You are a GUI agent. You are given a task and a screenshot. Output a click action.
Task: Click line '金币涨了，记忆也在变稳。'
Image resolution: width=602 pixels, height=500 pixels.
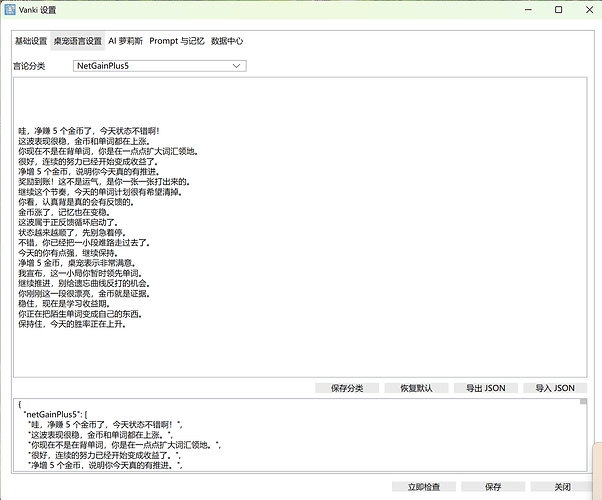pyautogui.click(x=64, y=212)
